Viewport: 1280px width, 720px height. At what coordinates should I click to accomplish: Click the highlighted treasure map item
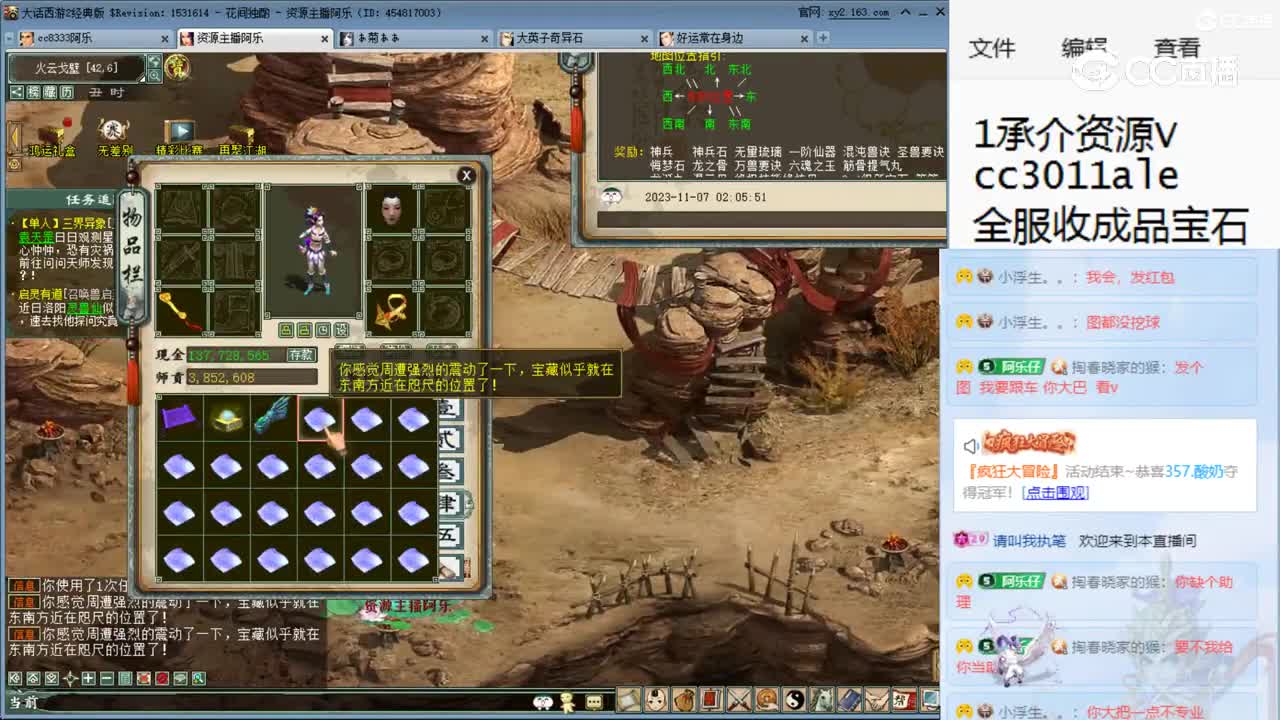pos(320,418)
